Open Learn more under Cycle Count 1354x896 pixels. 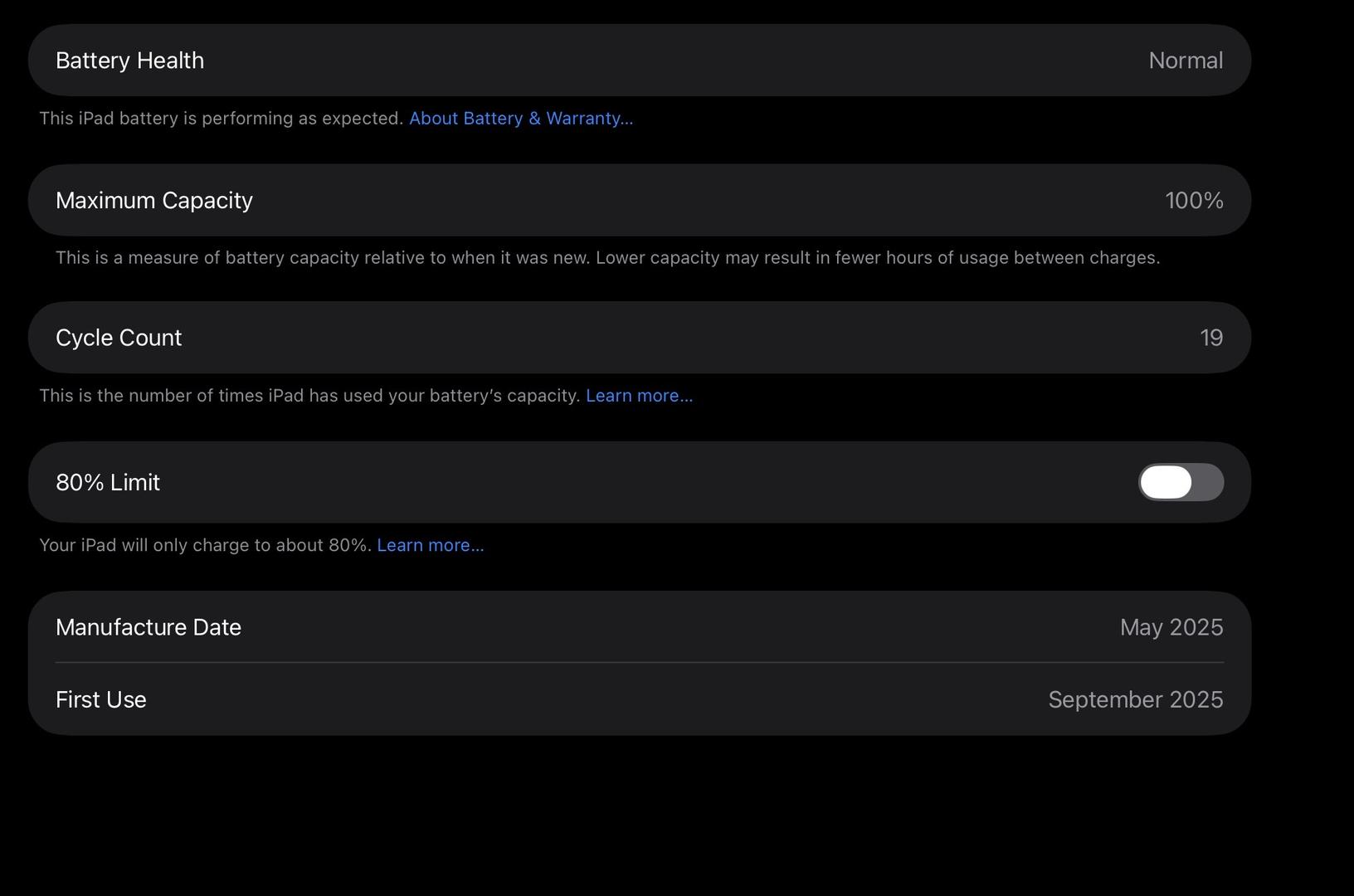639,396
